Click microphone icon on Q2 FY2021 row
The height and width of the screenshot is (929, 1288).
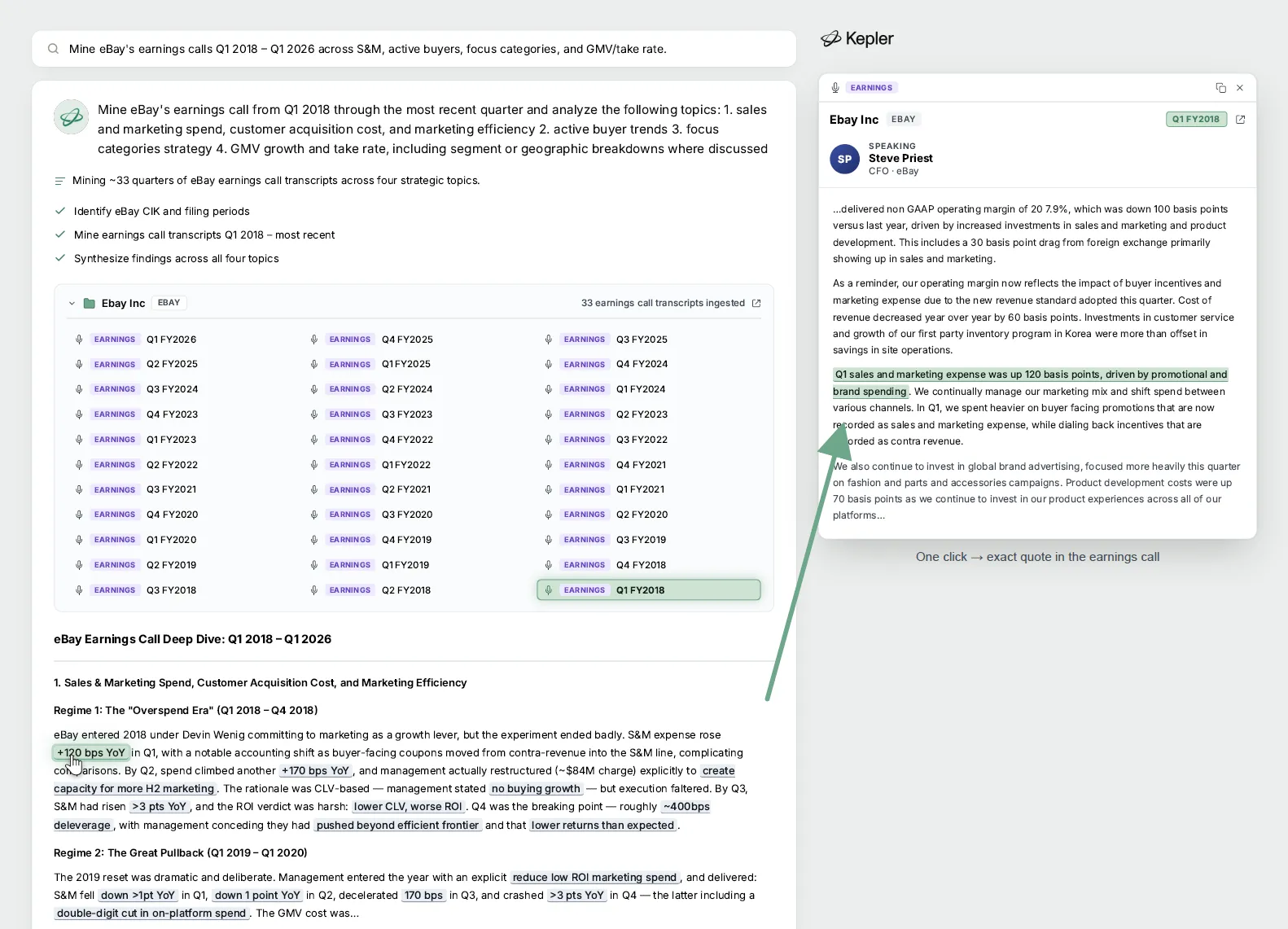click(314, 490)
